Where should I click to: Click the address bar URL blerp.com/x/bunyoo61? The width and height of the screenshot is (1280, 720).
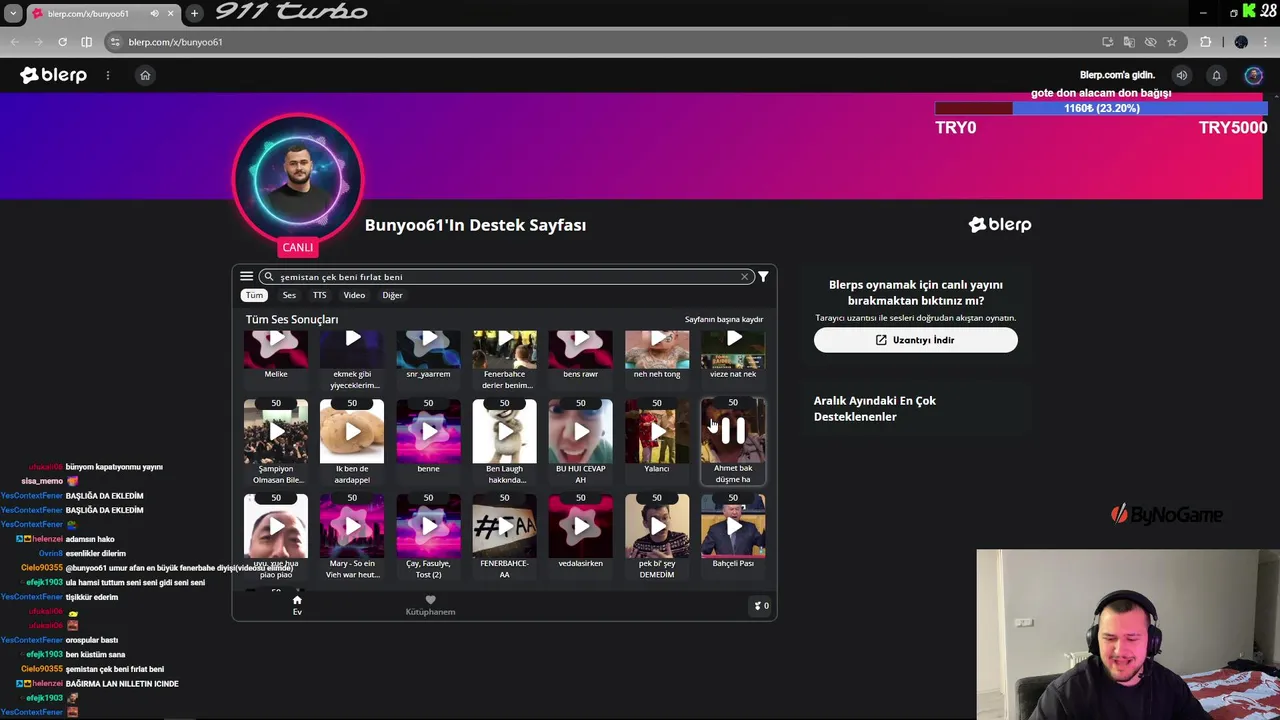click(x=176, y=42)
